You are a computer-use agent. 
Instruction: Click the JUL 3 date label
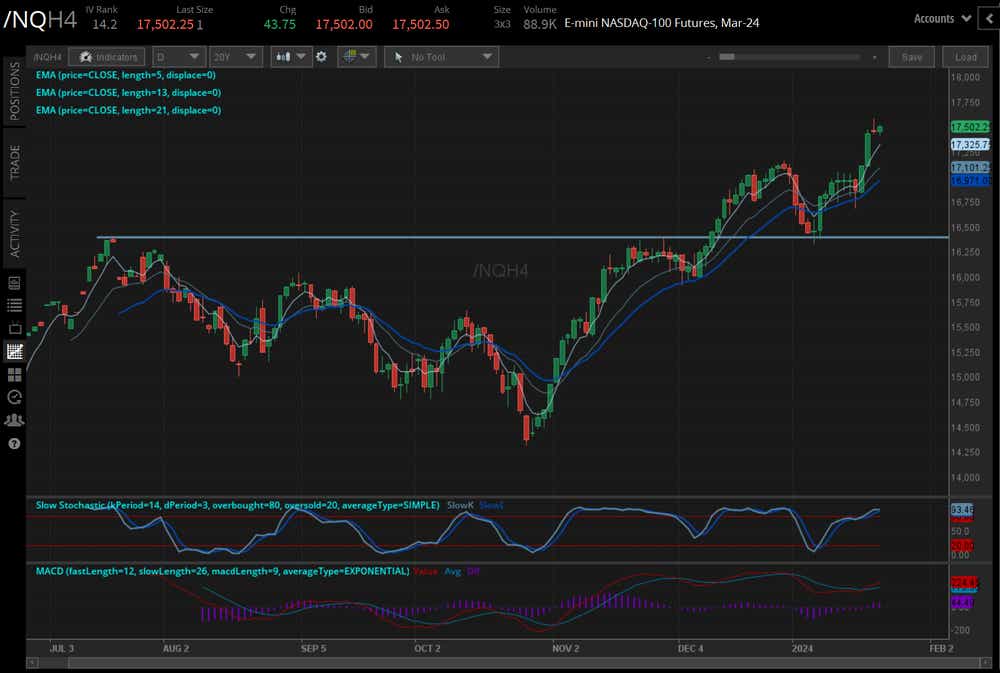[x=62, y=648]
